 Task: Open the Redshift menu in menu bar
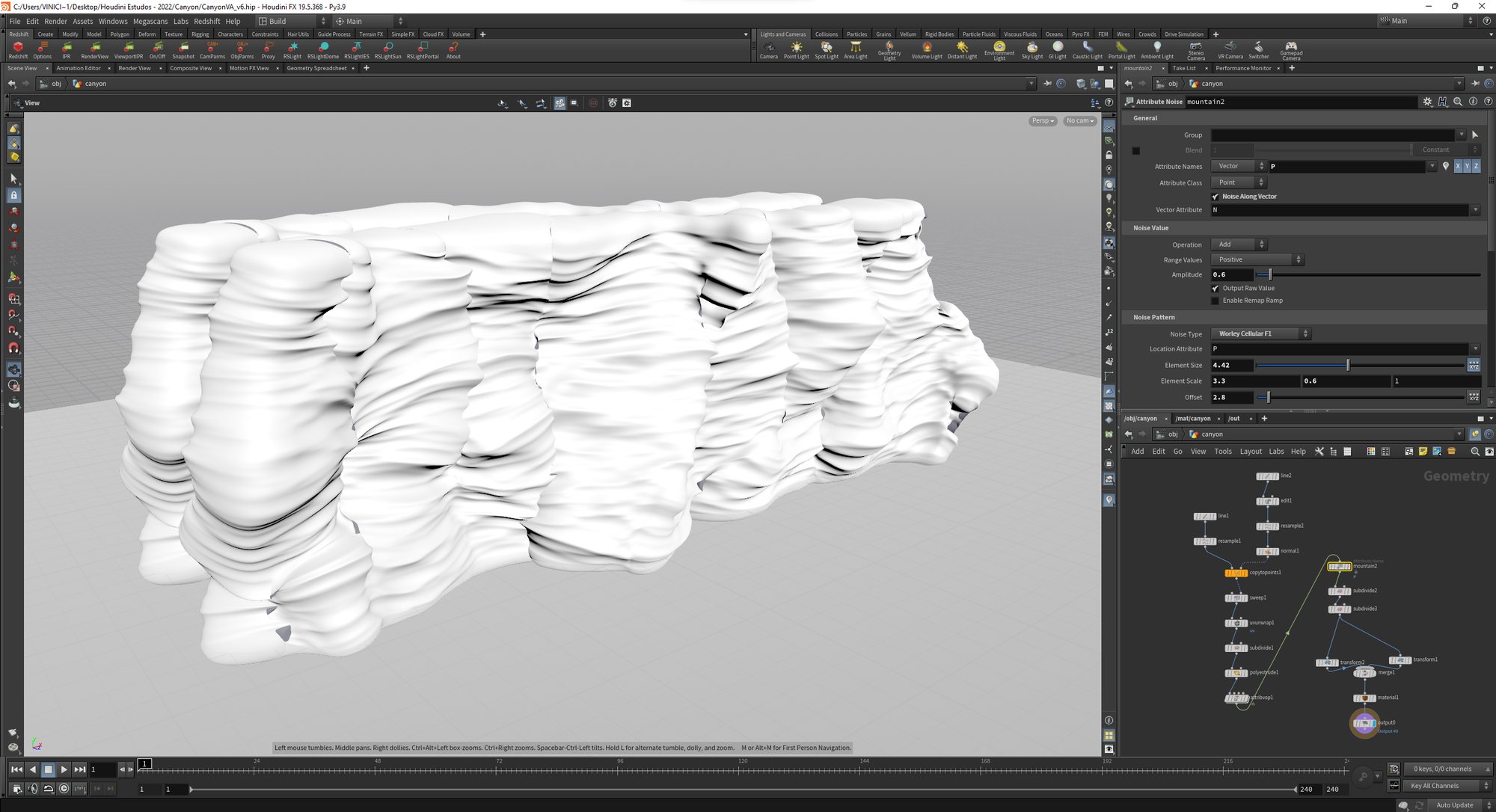click(207, 21)
